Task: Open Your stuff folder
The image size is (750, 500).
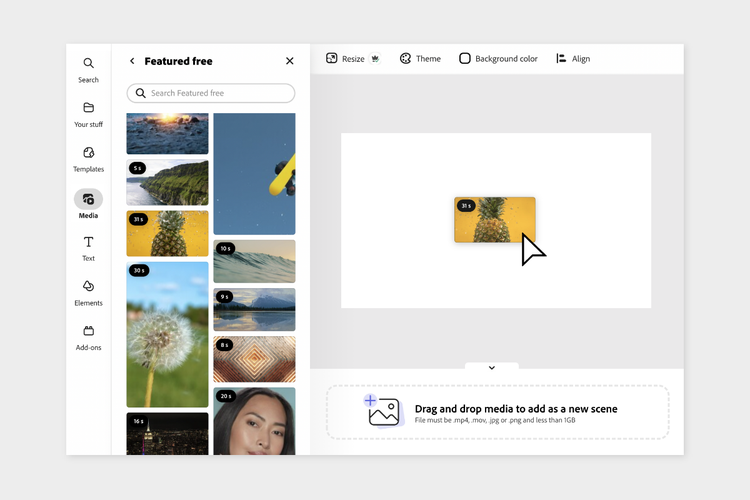Action: [x=88, y=115]
